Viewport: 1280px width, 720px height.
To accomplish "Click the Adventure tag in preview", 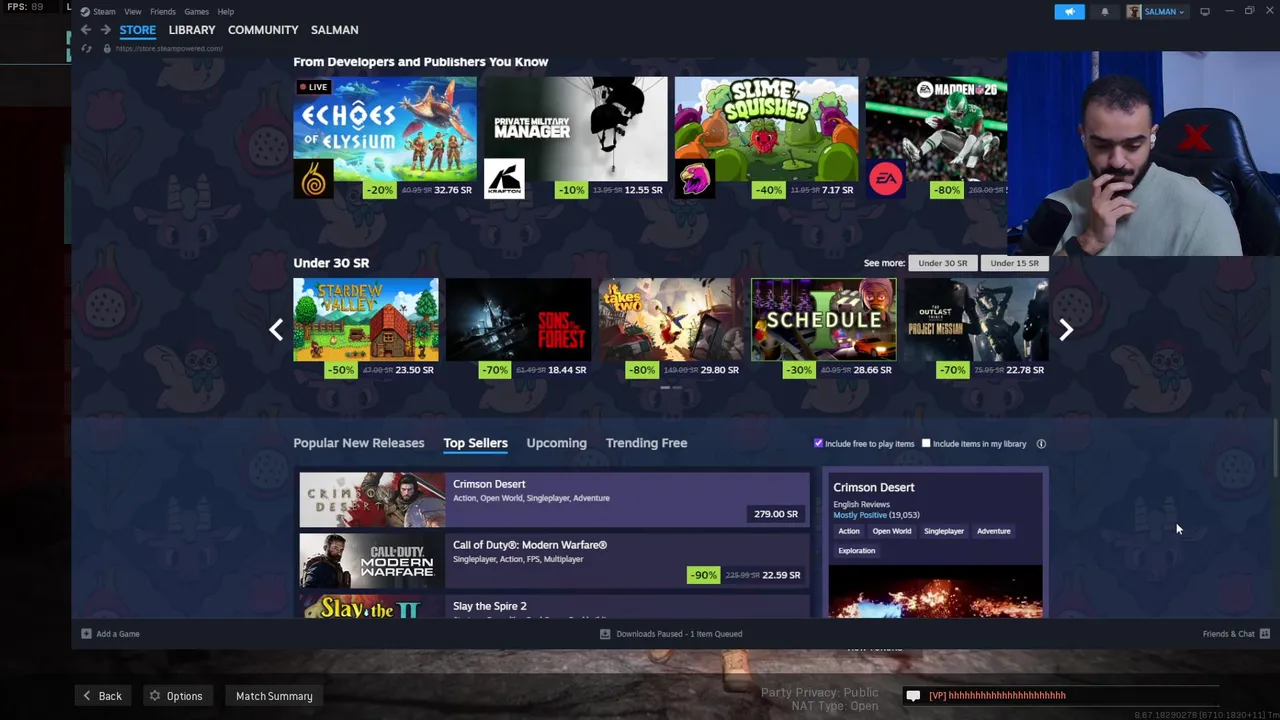I will coord(994,531).
